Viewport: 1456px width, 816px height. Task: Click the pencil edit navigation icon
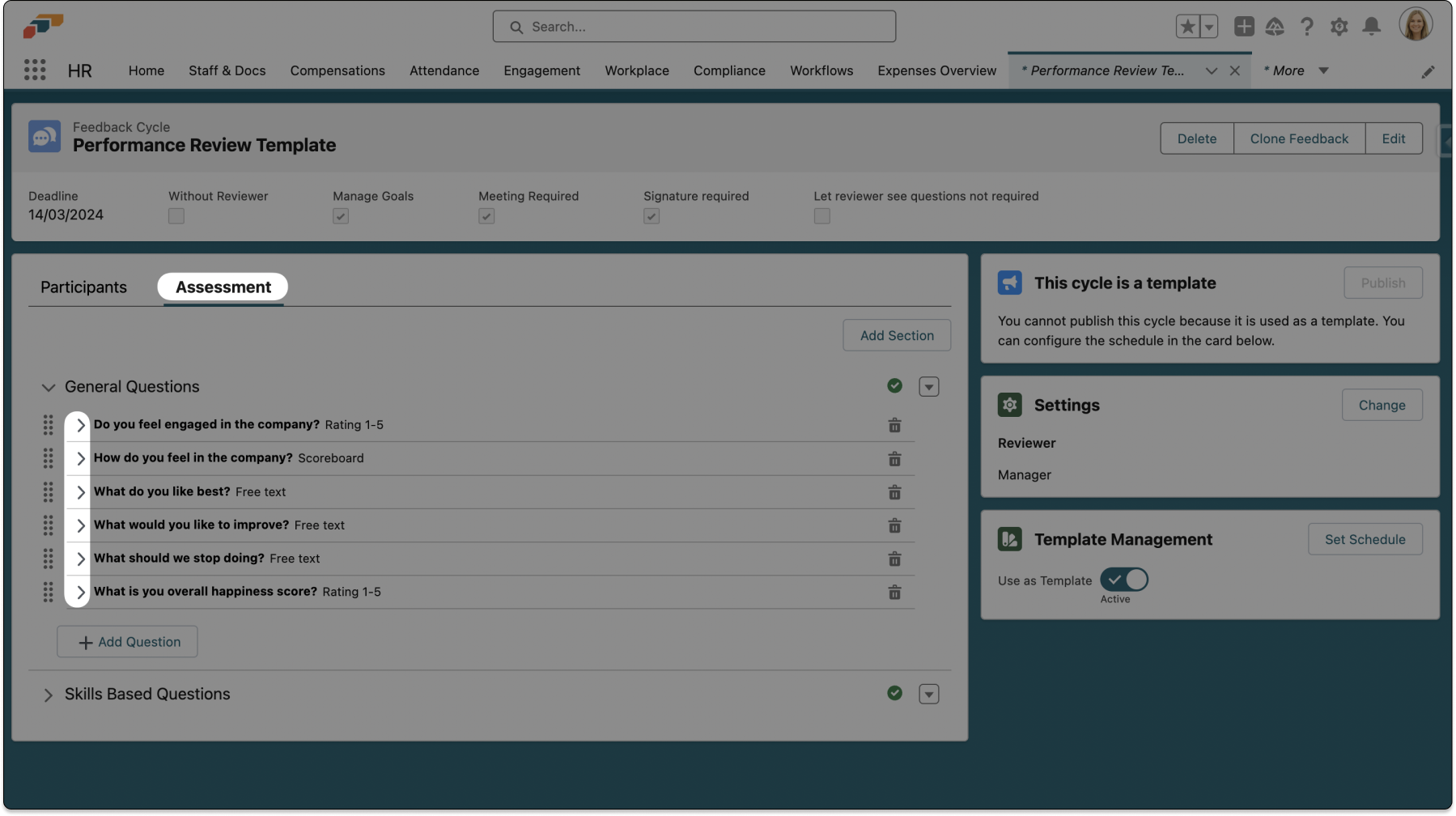(x=1428, y=72)
